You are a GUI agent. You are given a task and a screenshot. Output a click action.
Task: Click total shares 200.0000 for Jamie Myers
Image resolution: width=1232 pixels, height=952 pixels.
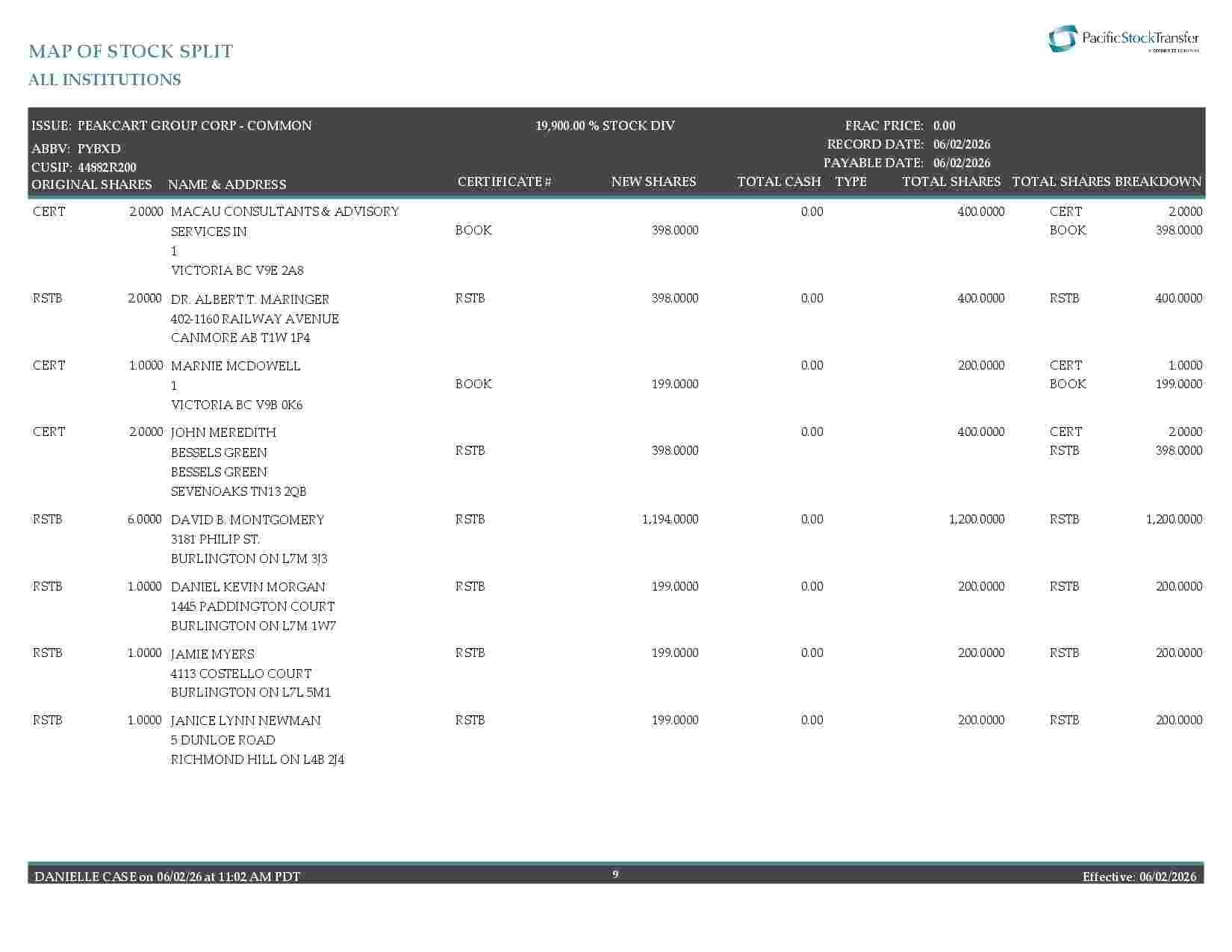pos(981,653)
